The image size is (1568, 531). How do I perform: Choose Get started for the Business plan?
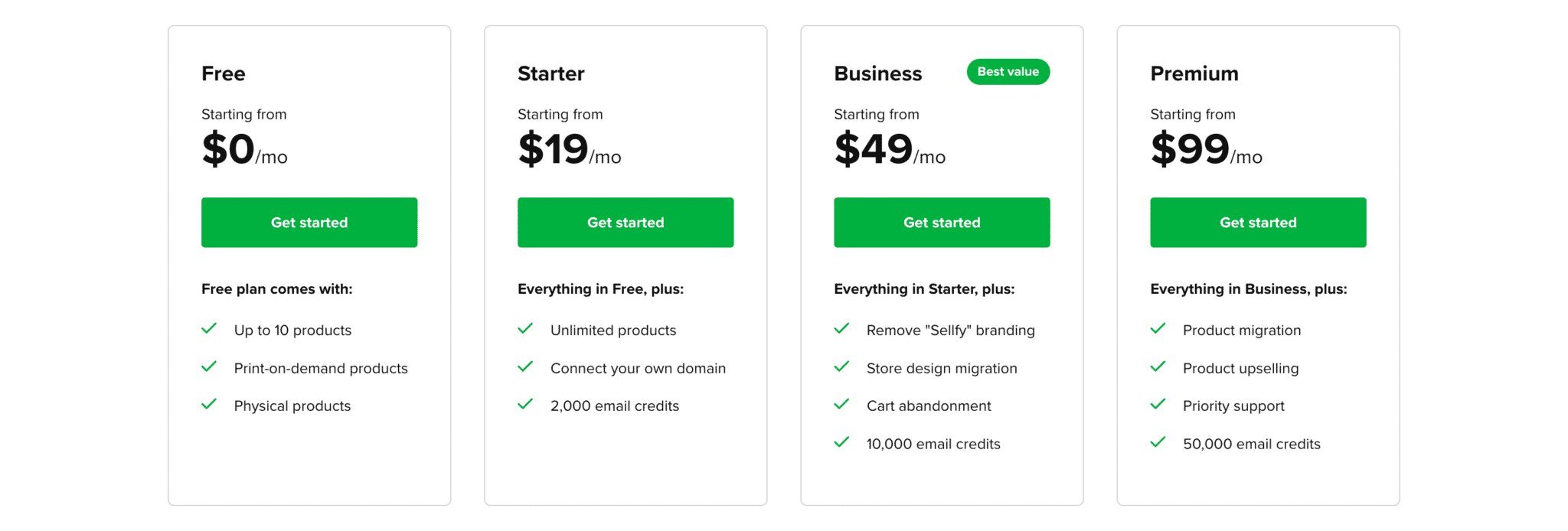(x=942, y=223)
